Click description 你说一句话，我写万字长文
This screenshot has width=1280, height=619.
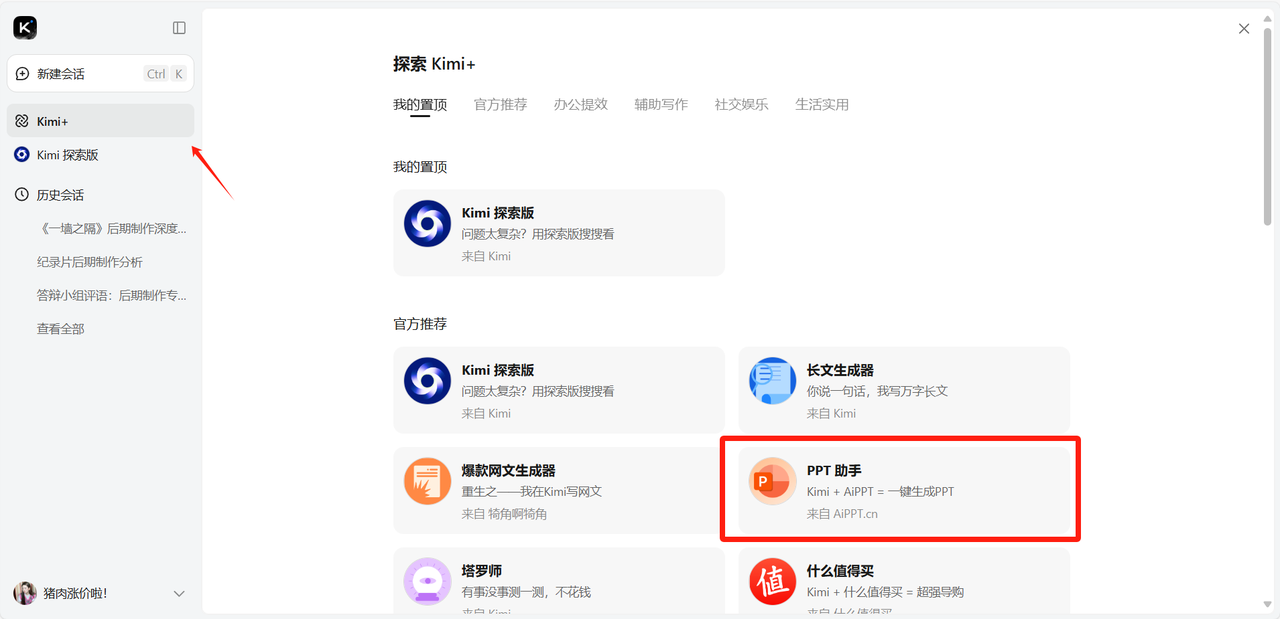click(877, 391)
